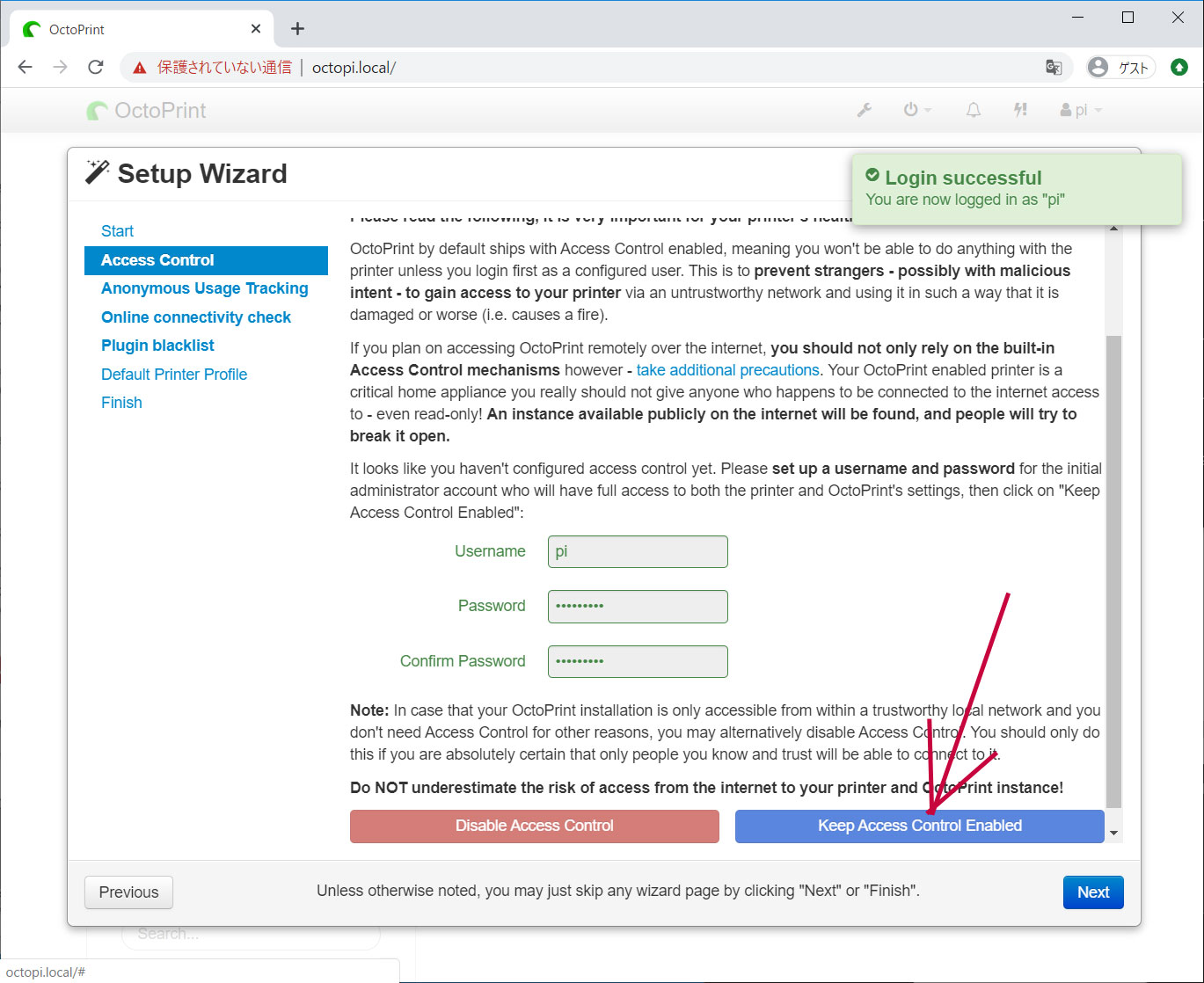1204x983 pixels.
Task: Open Online connectivity check step
Action: [196, 317]
